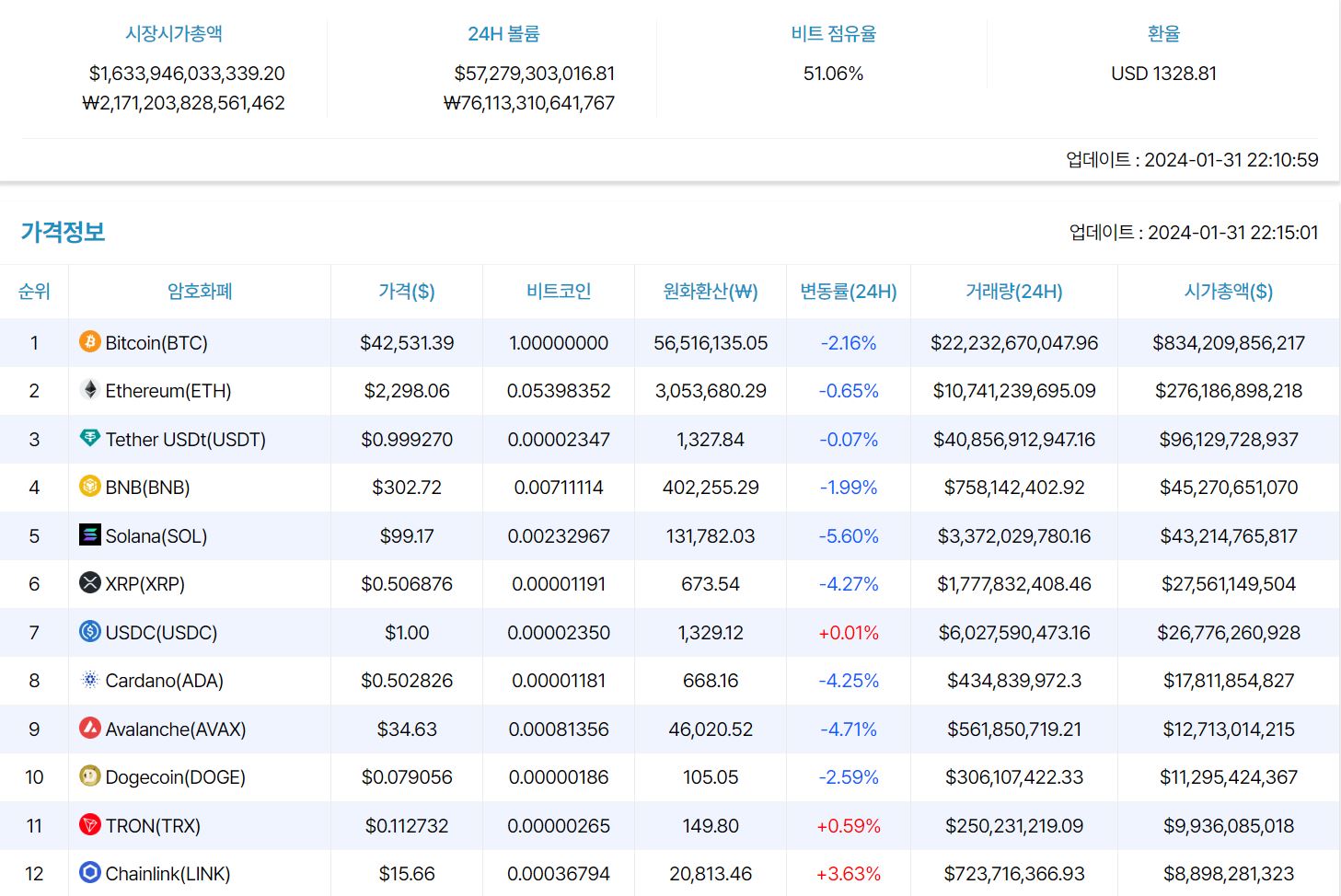Open the Dogecoin(DOGE) coin link
Screen dimensions: 1341x896
pyautogui.click(x=176, y=777)
